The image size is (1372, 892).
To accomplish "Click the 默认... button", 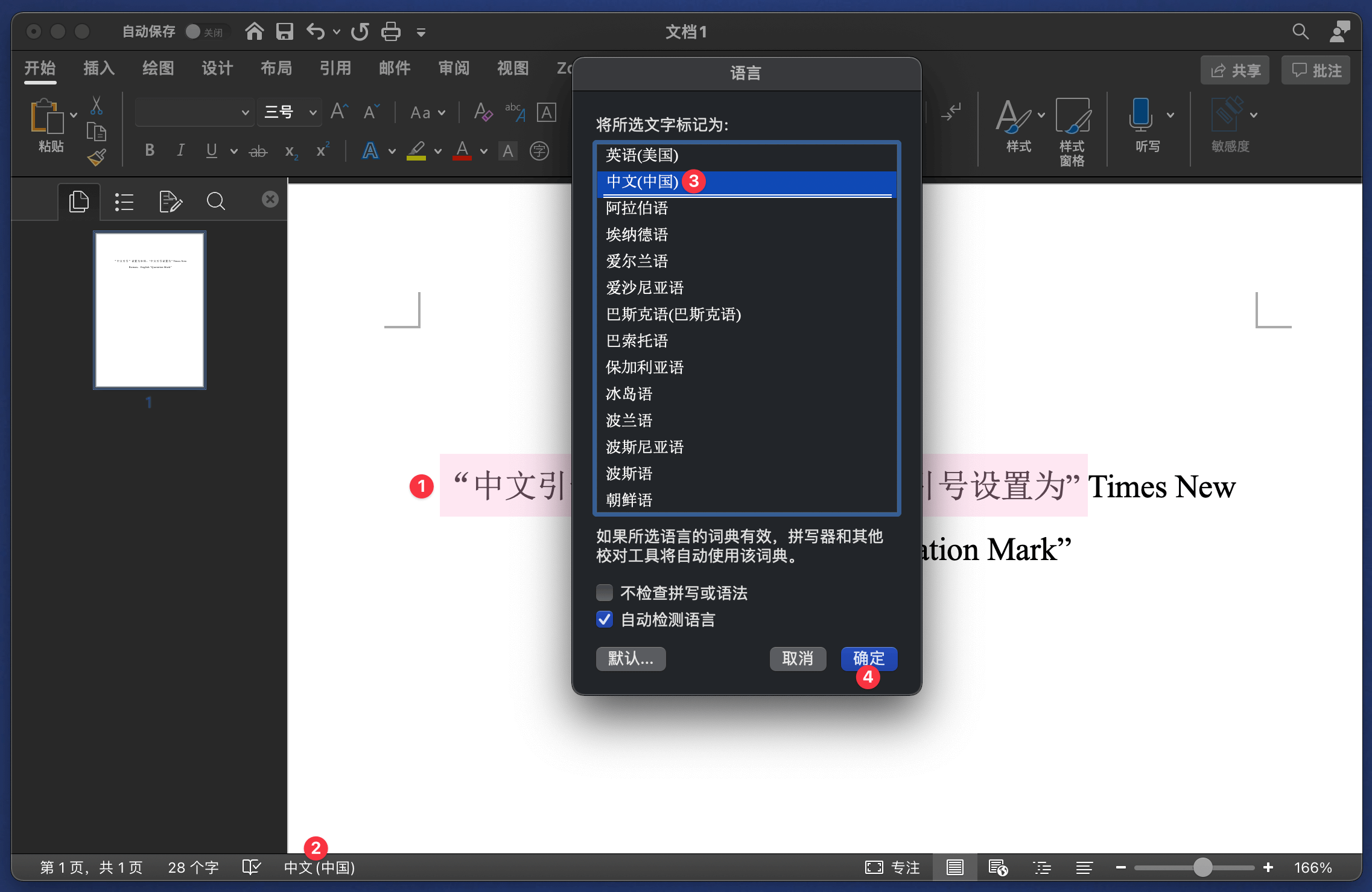I will (x=630, y=658).
